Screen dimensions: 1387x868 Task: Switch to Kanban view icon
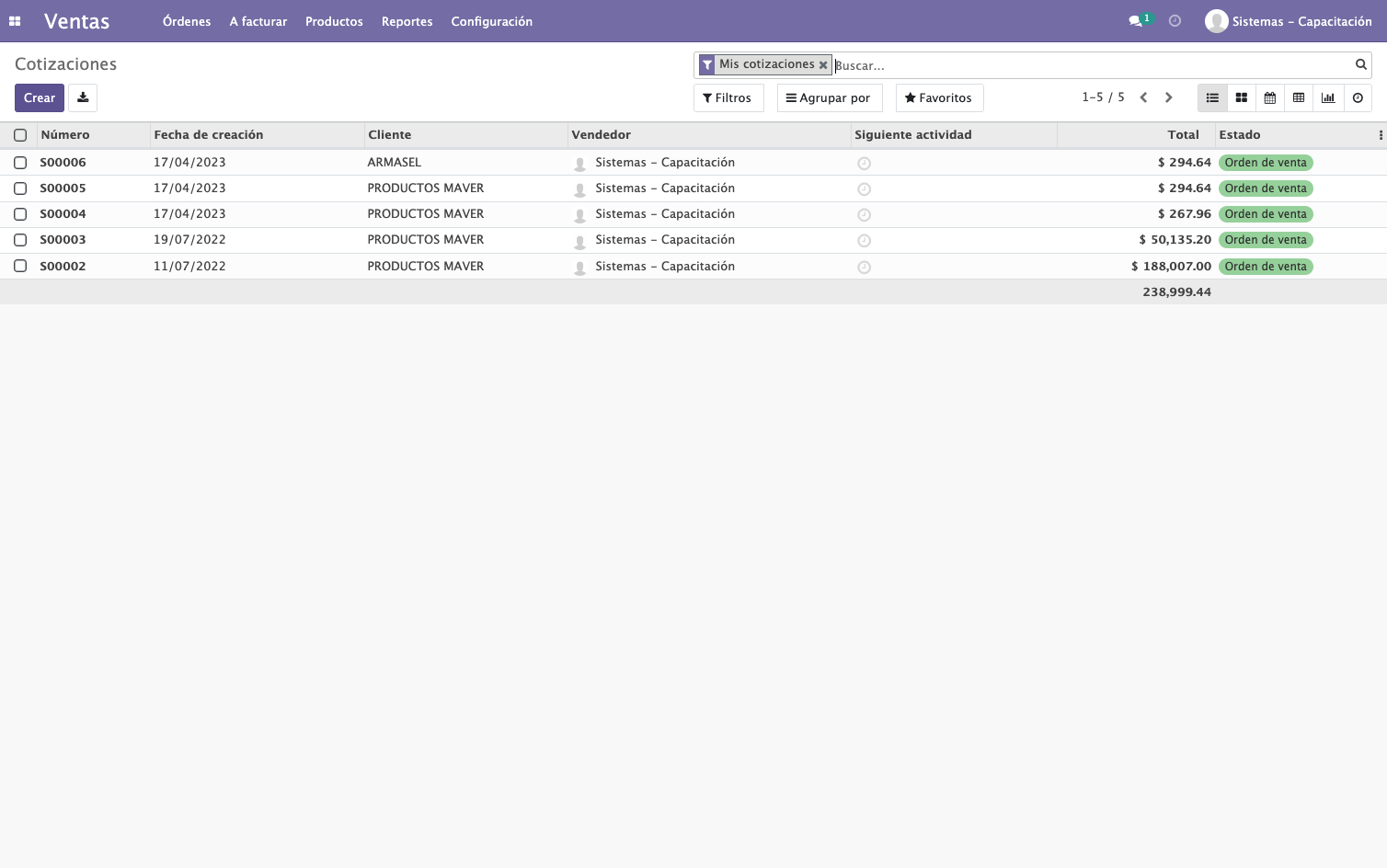pyautogui.click(x=1241, y=97)
